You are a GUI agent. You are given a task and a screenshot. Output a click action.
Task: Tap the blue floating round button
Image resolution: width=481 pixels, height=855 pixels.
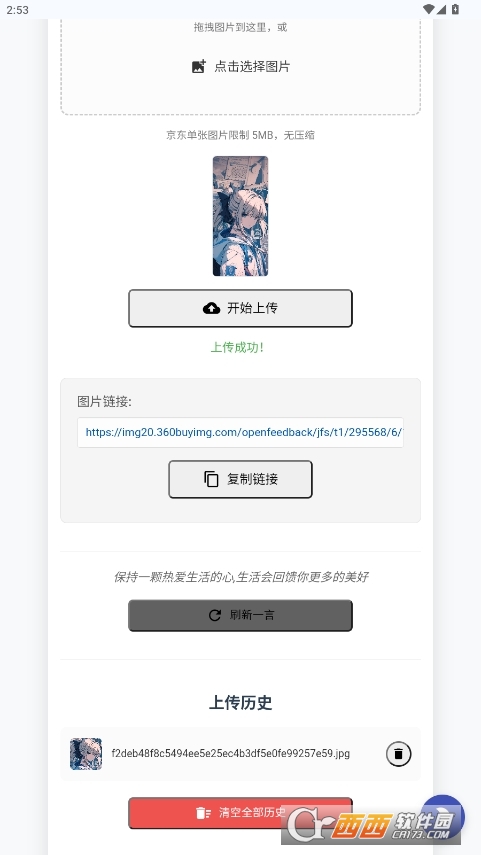coord(443,817)
